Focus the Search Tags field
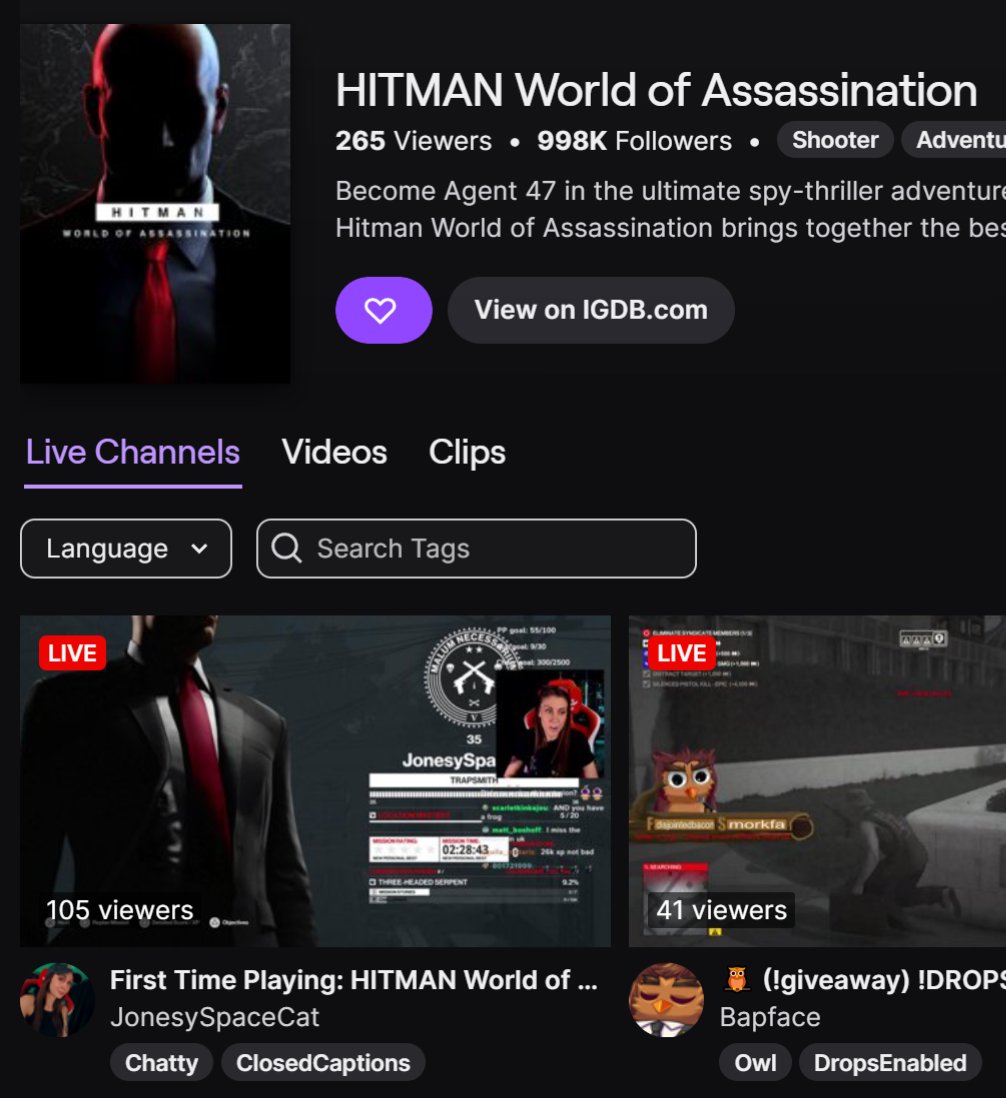The width and height of the screenshot is (1006, 1098). pyautogui.click(x=476, y=548)
